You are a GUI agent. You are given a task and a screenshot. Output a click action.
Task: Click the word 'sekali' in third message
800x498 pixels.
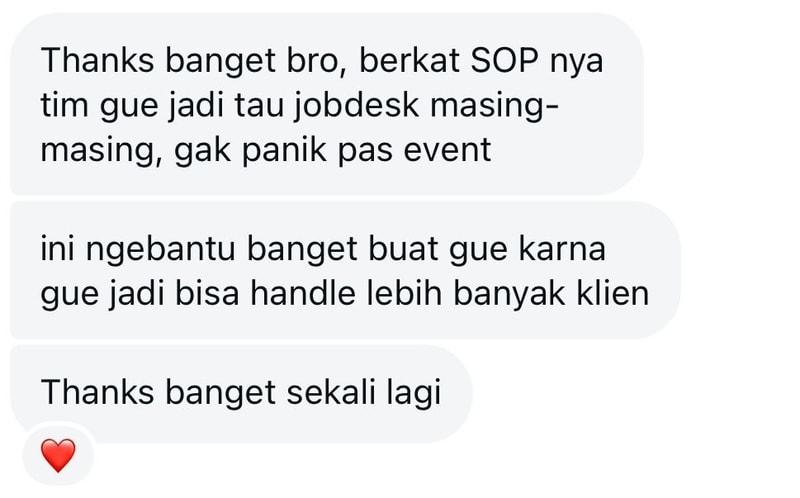pos(332,393)
